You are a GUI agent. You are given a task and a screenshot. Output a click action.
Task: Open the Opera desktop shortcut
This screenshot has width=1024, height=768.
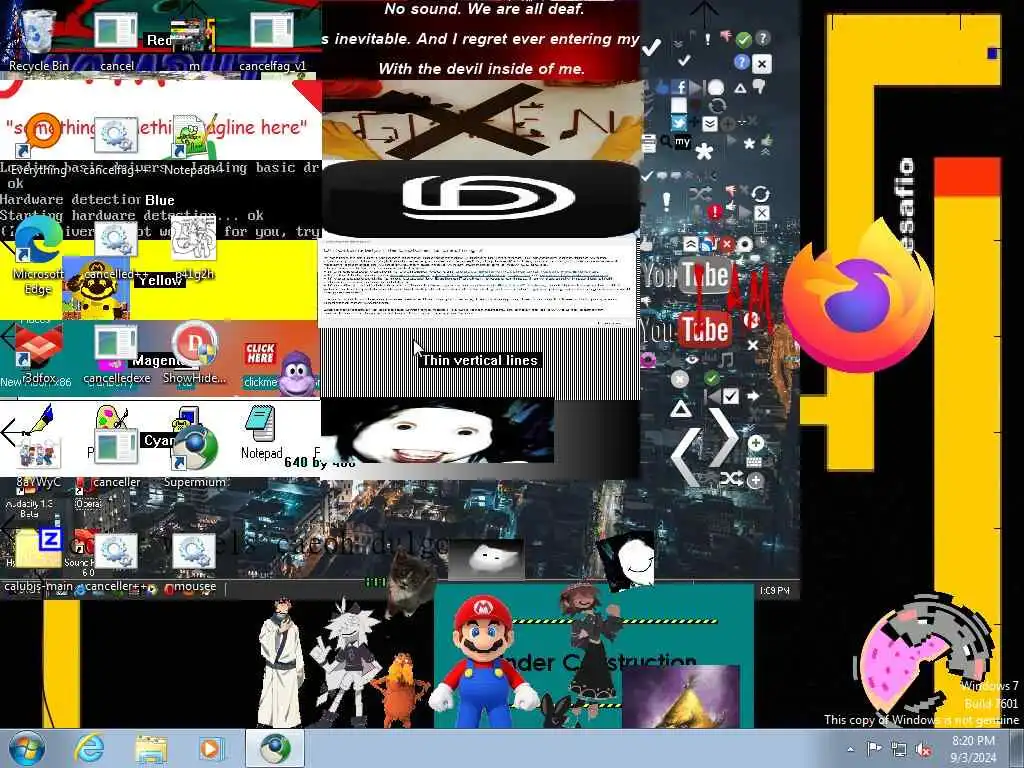(x=88, y=496)
